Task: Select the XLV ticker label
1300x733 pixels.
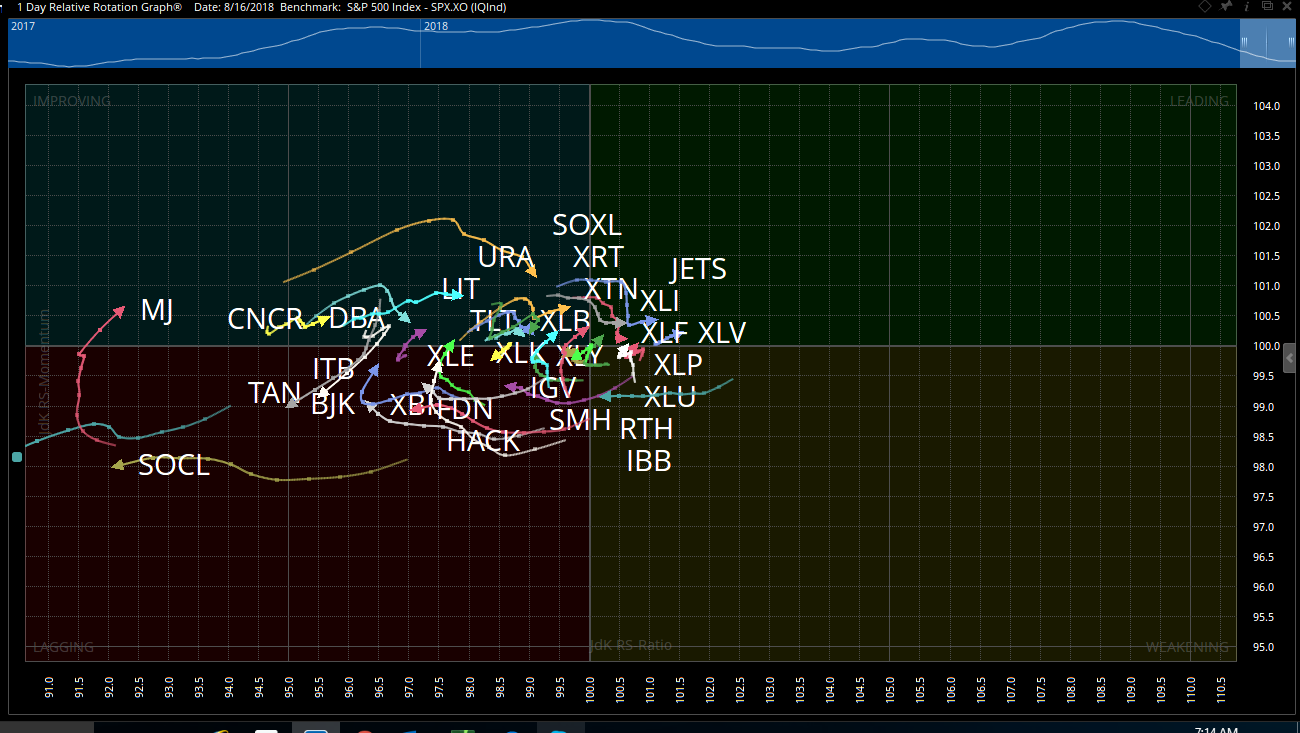Action: tap(721, 333)
